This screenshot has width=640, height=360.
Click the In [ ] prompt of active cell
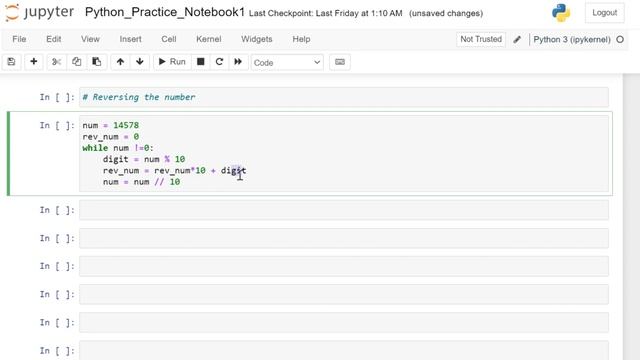pyautogui.click(x=57, y=125)
